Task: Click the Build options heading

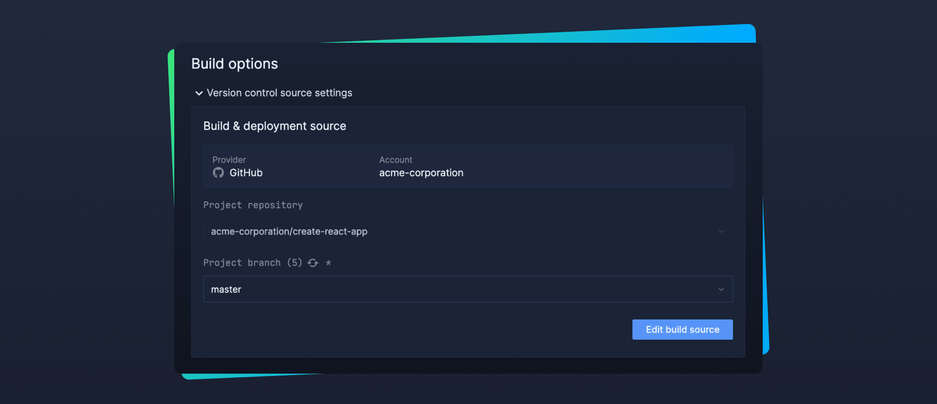Action: point(234,64)
